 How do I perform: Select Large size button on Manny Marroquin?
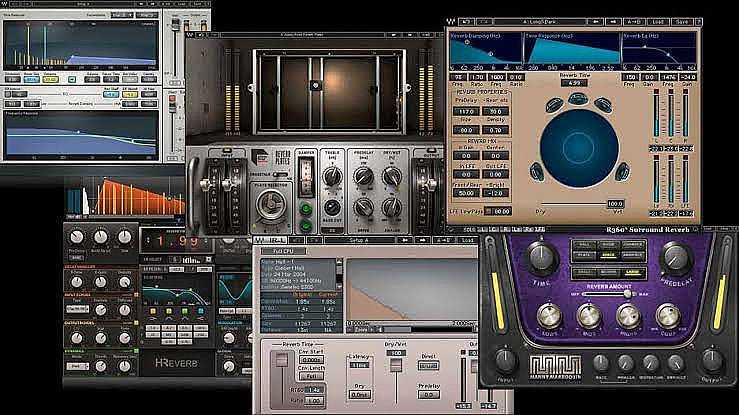(x=633, y=272)
